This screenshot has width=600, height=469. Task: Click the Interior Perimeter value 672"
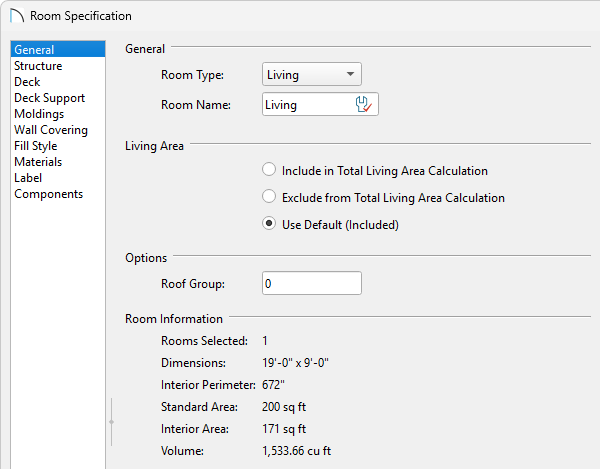coord(273,384)
